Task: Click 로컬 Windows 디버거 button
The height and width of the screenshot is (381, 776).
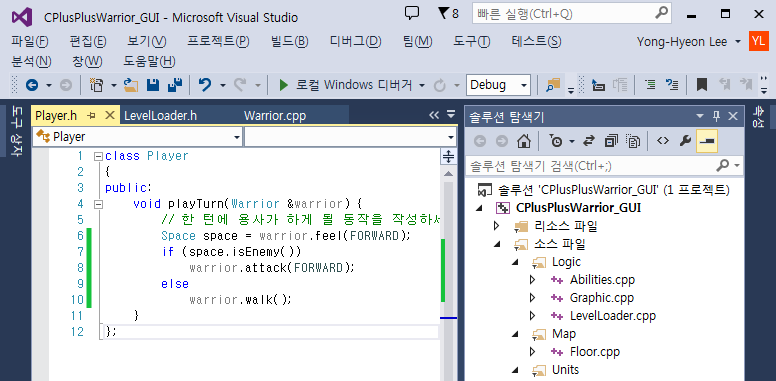Action: [346, 85]
